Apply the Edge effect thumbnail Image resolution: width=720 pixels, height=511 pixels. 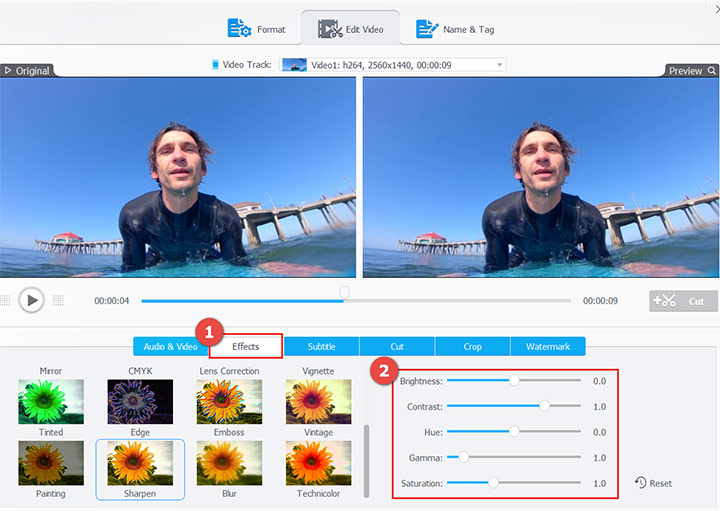(140, 401)
